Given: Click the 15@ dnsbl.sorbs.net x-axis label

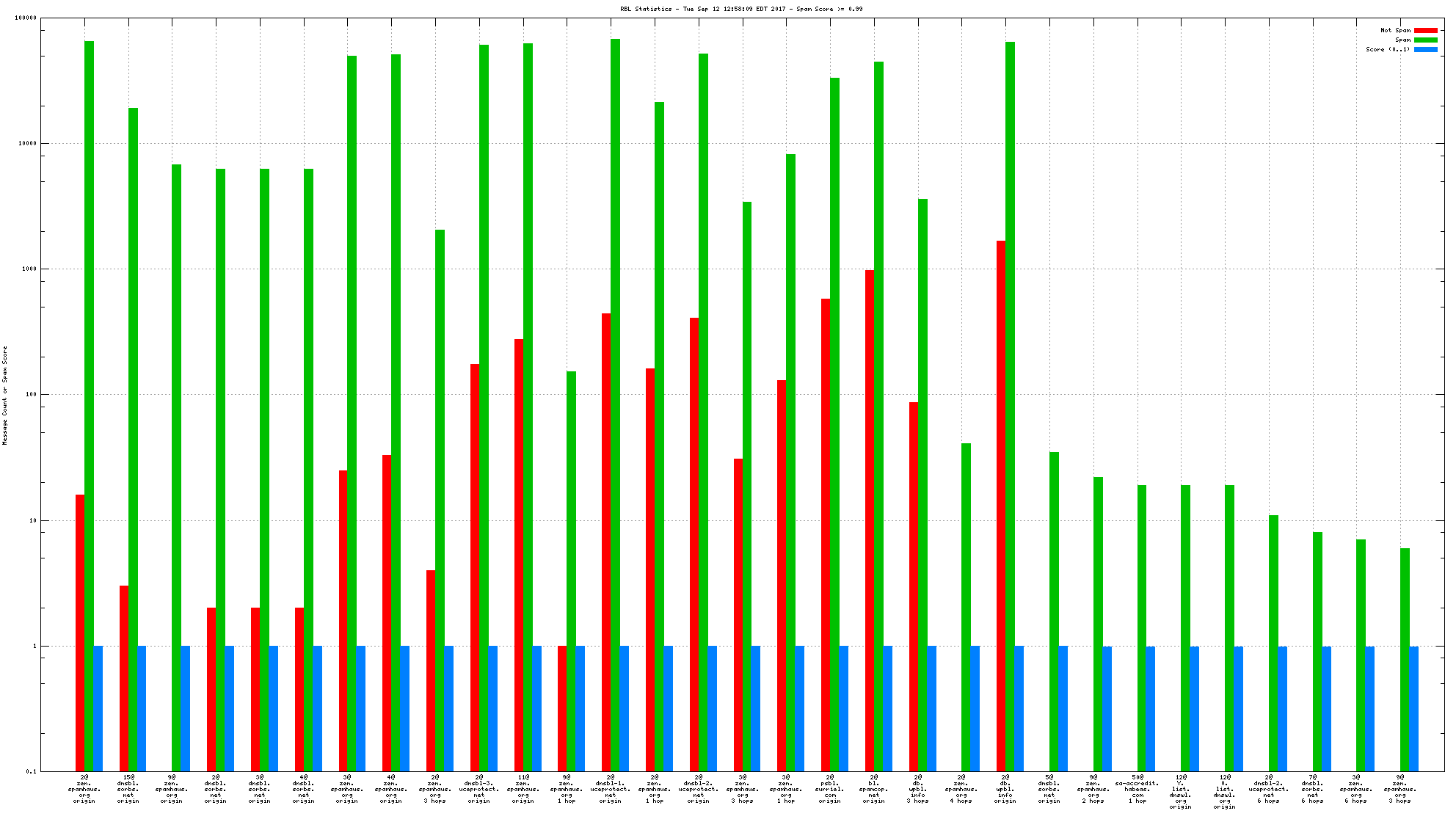Looking at the screenshot, I should click(x=128, y=789).
